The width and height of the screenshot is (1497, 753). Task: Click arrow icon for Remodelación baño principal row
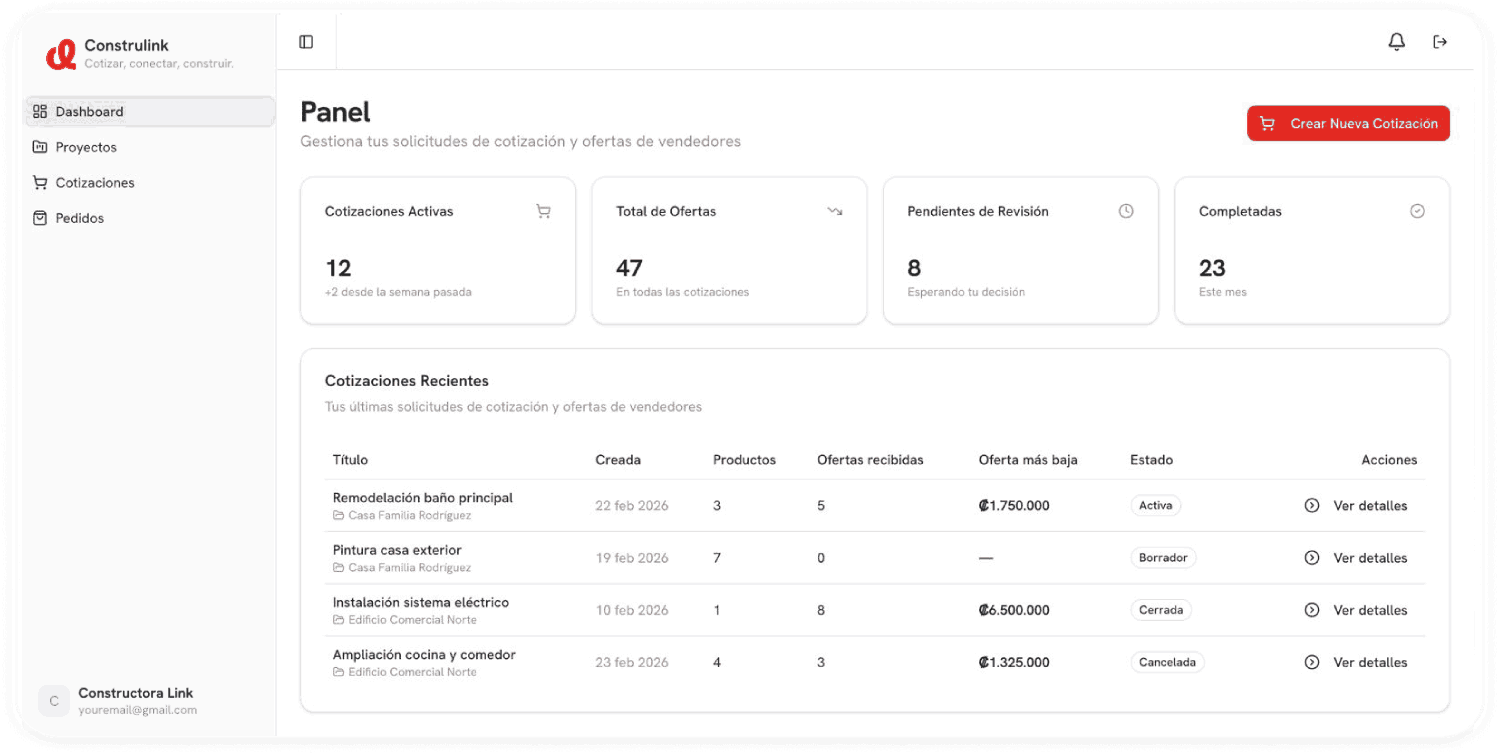point(1312,506)
